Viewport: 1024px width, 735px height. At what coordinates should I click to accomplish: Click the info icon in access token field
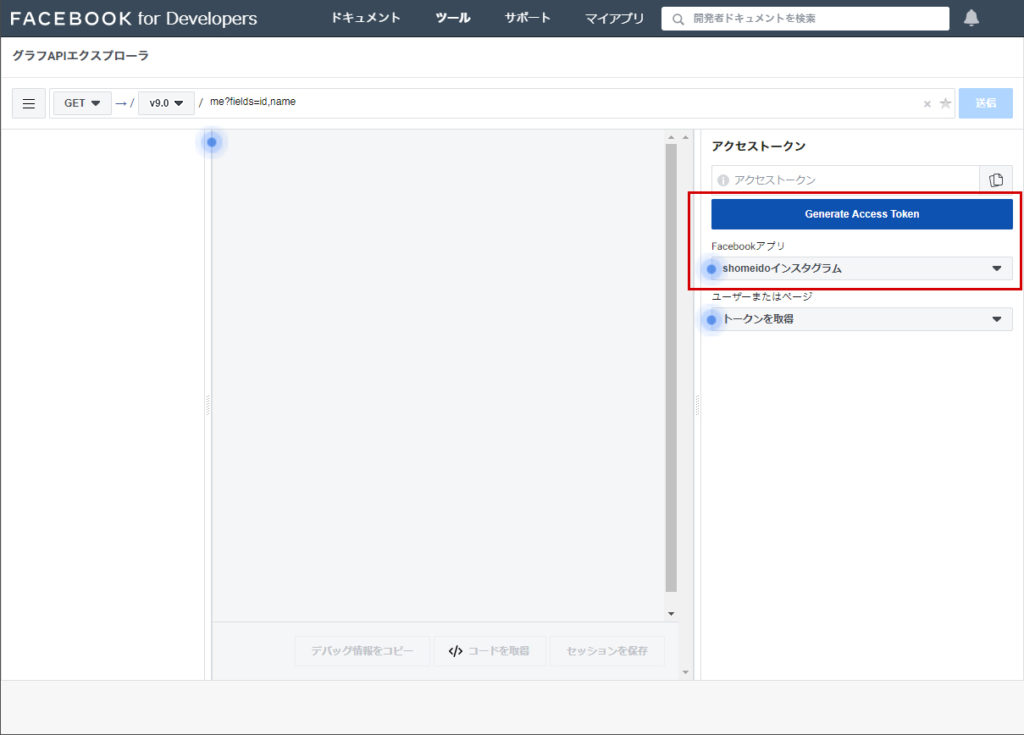pyautogui.click(x=723, y=180)
